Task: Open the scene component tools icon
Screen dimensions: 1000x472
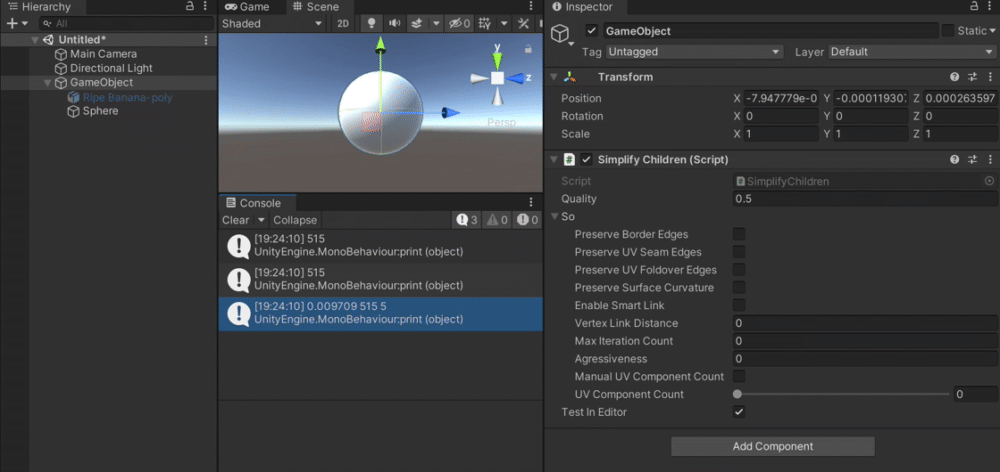Action: click(524, 24)
